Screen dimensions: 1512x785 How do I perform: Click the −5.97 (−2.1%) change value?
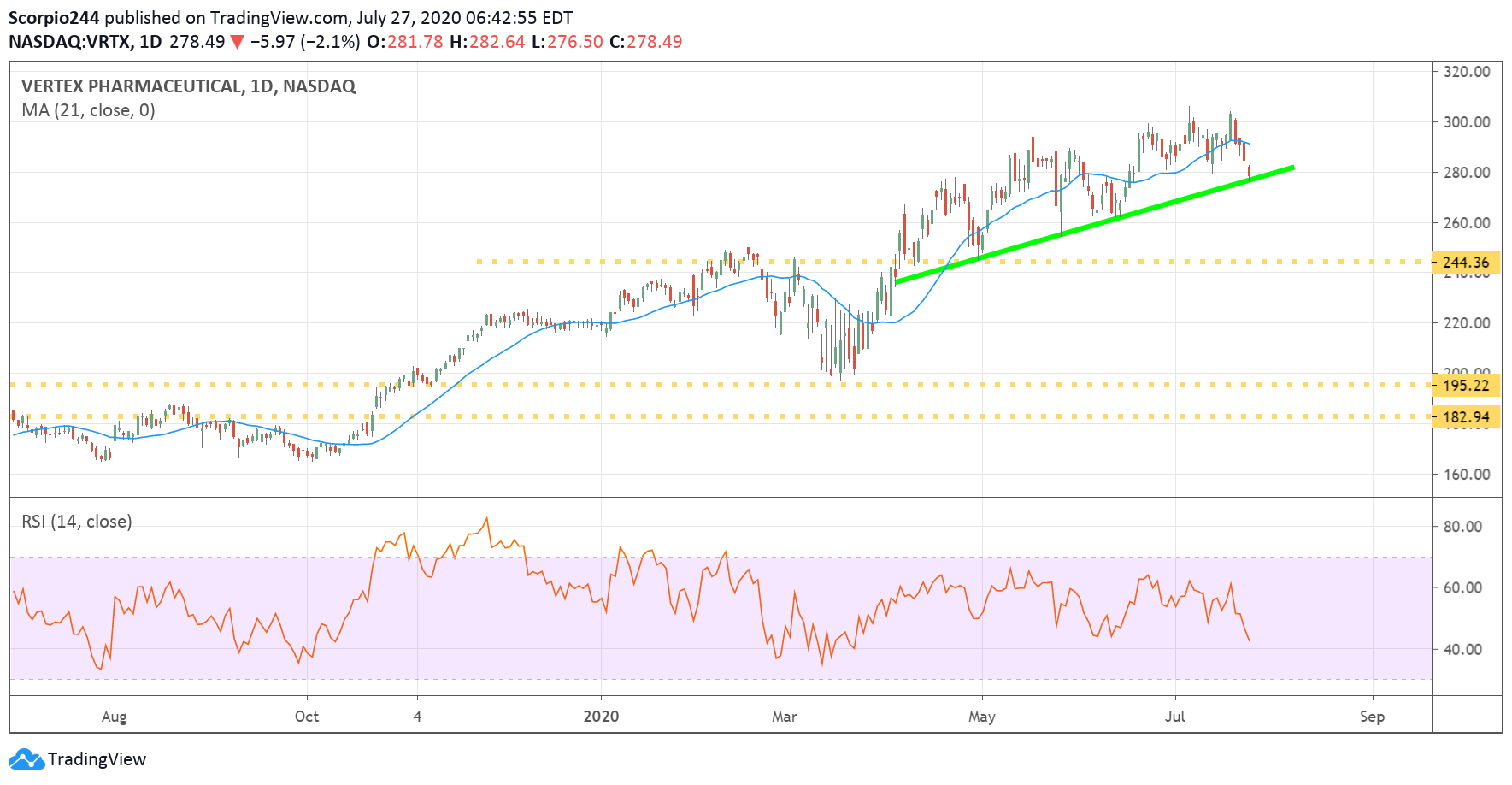305,42
